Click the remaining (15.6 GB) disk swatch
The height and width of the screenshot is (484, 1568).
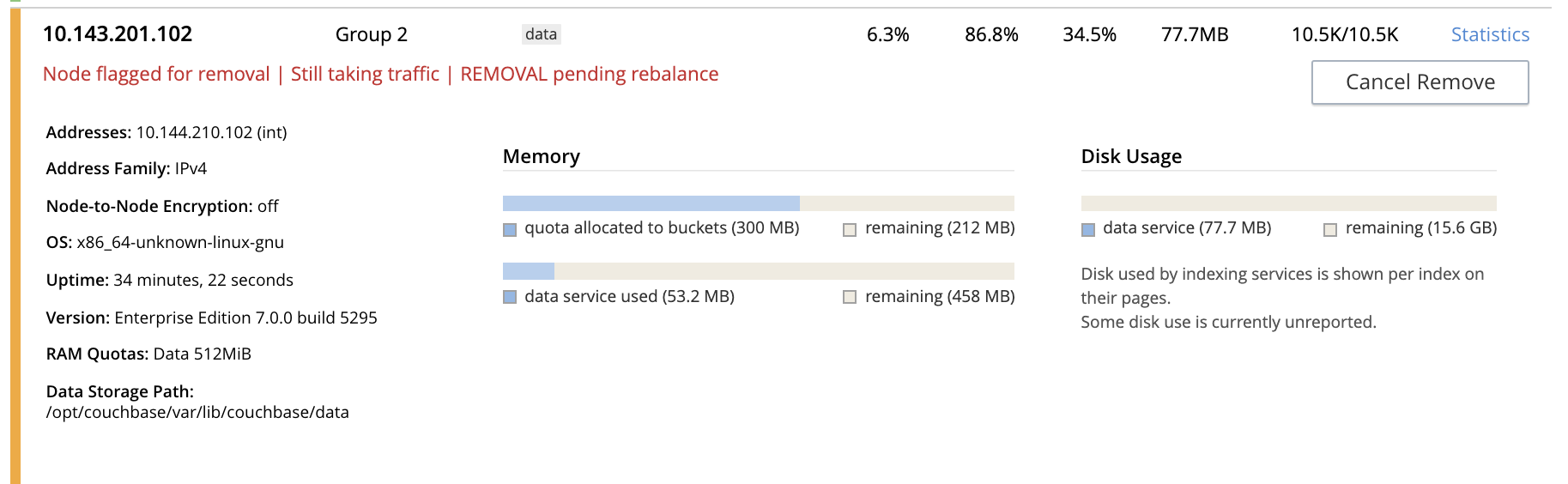click(1330, 229)
